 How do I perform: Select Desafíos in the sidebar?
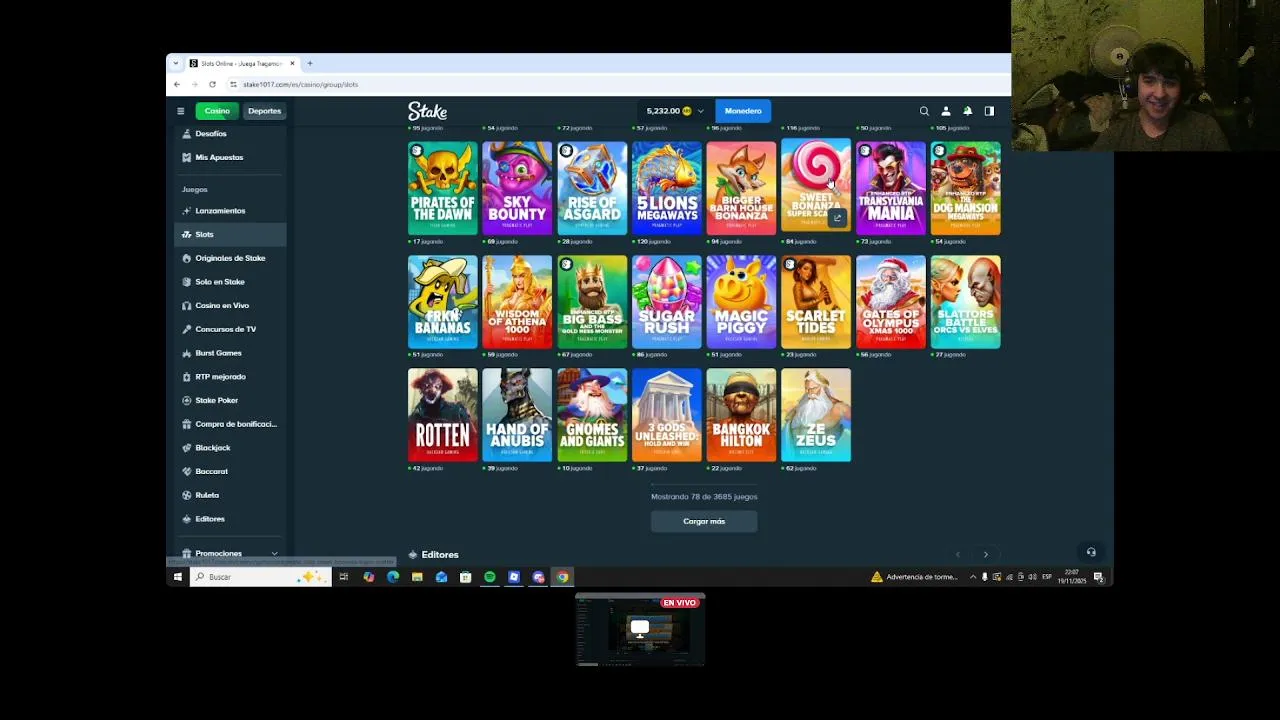(231, 134)
